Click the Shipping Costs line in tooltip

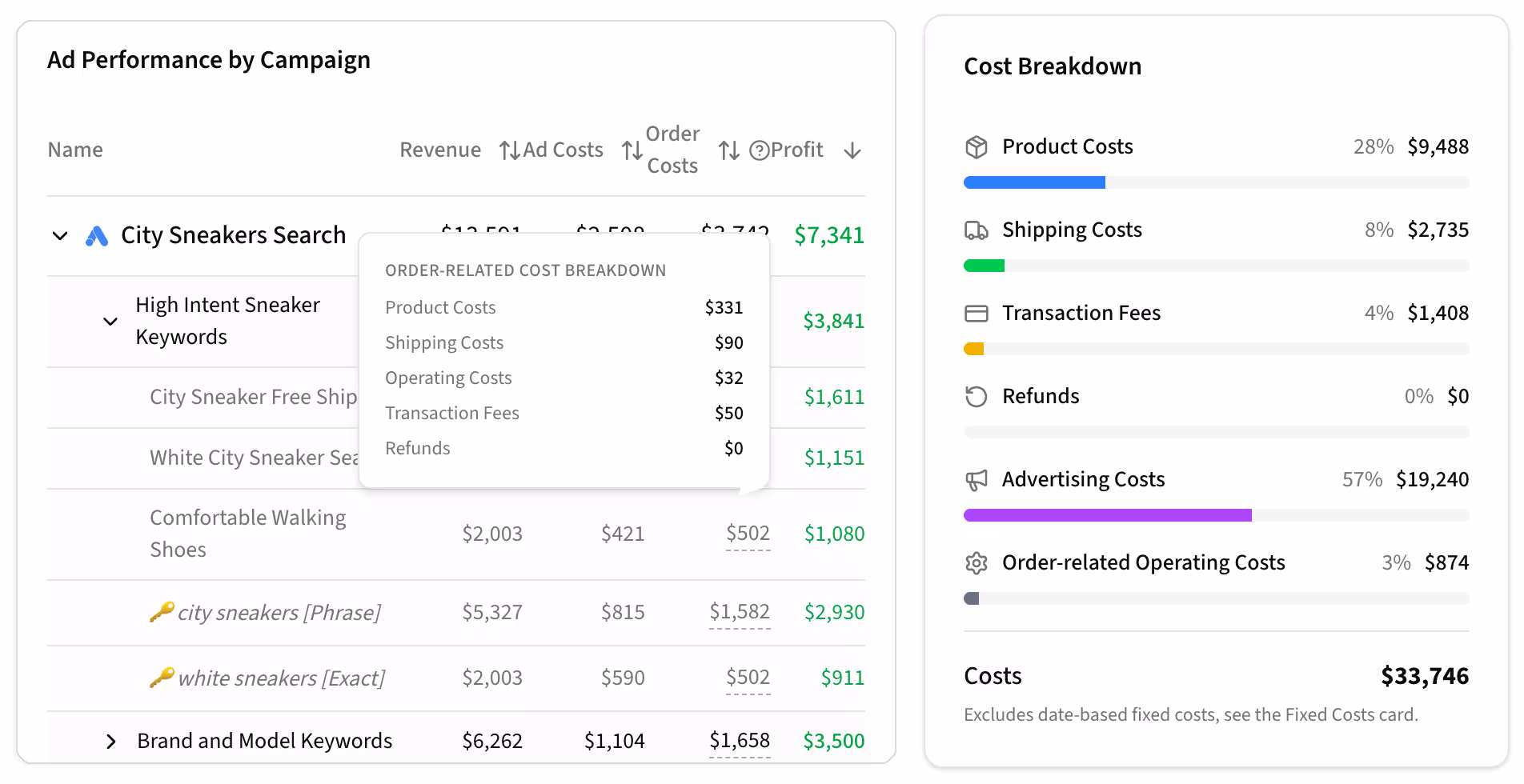(x=564, y=343)
